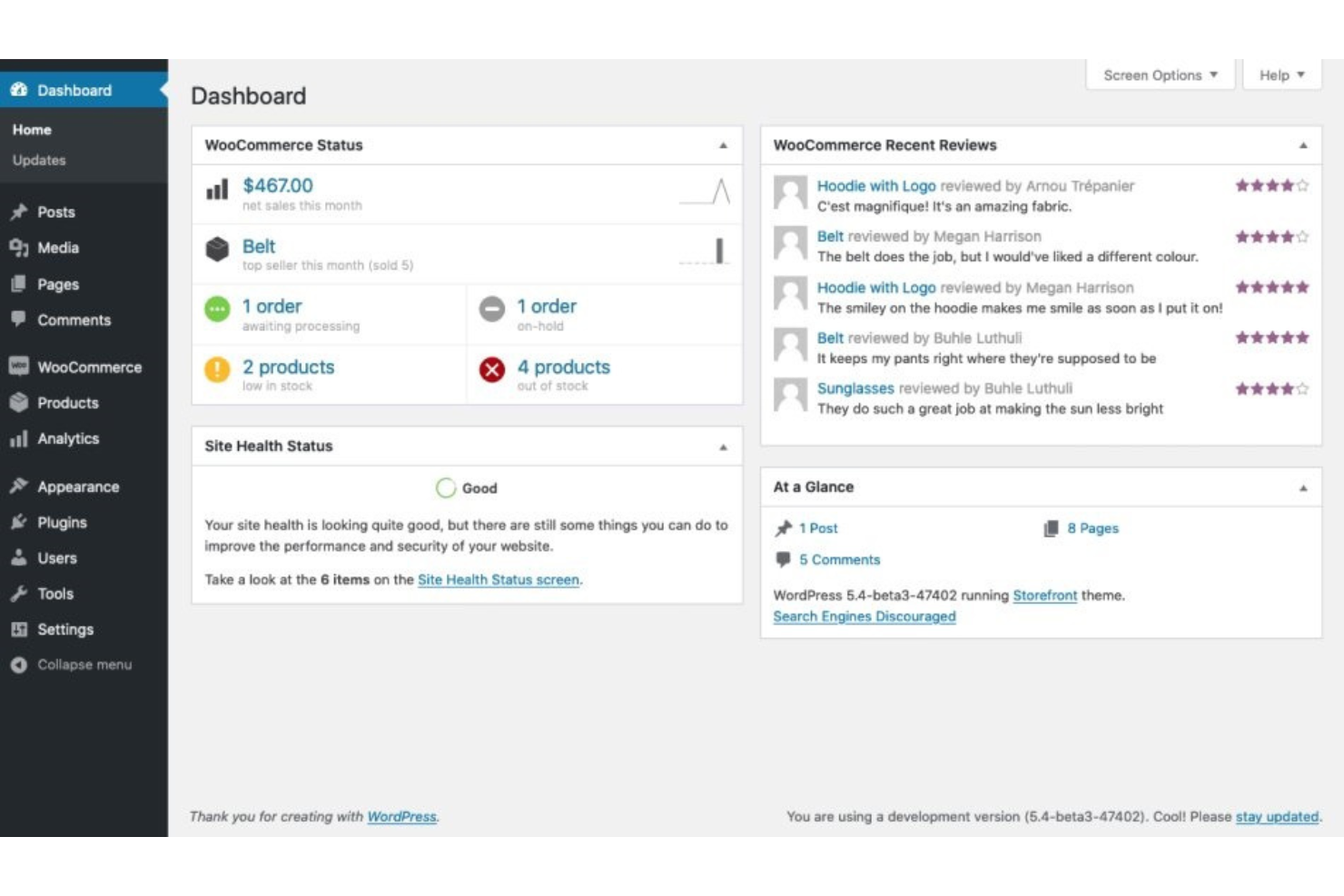Open Tools via the wrench icon

pos(18,594)
